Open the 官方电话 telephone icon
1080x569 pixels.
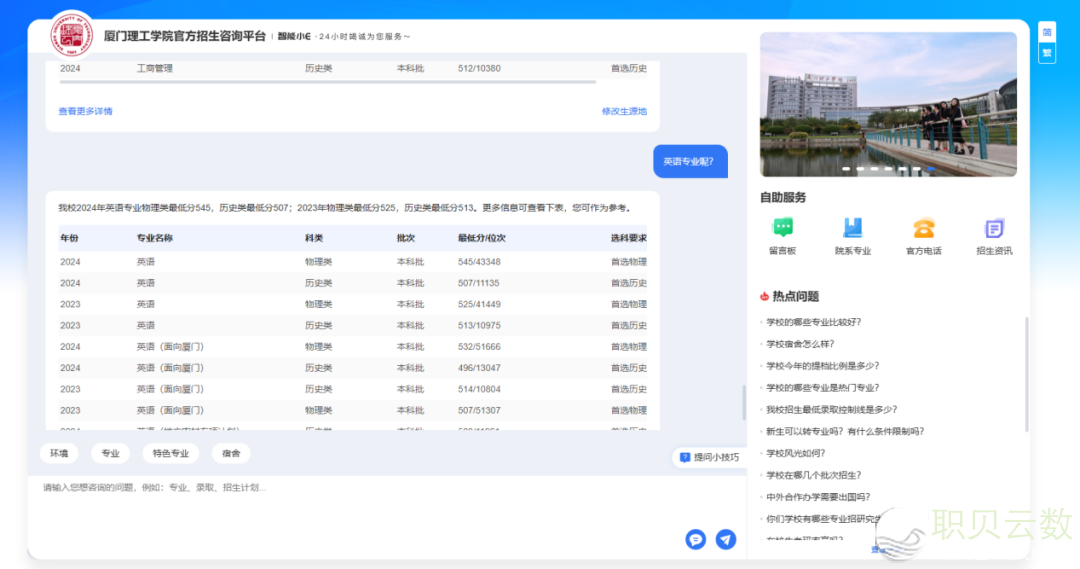[924, 227]
